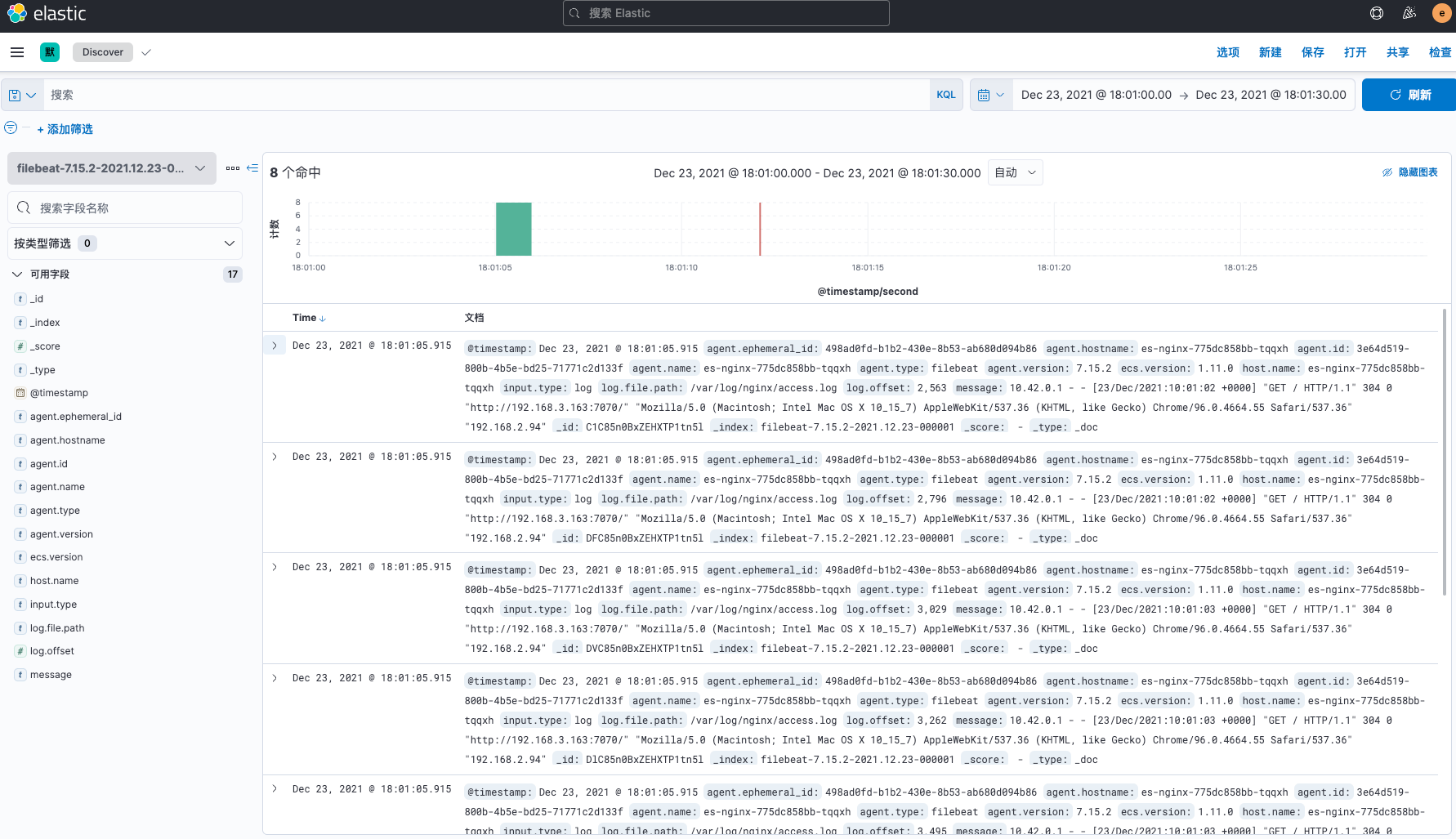Select the ecs.version field
This screenshot has height=839, width=1456.
point(56,557)
